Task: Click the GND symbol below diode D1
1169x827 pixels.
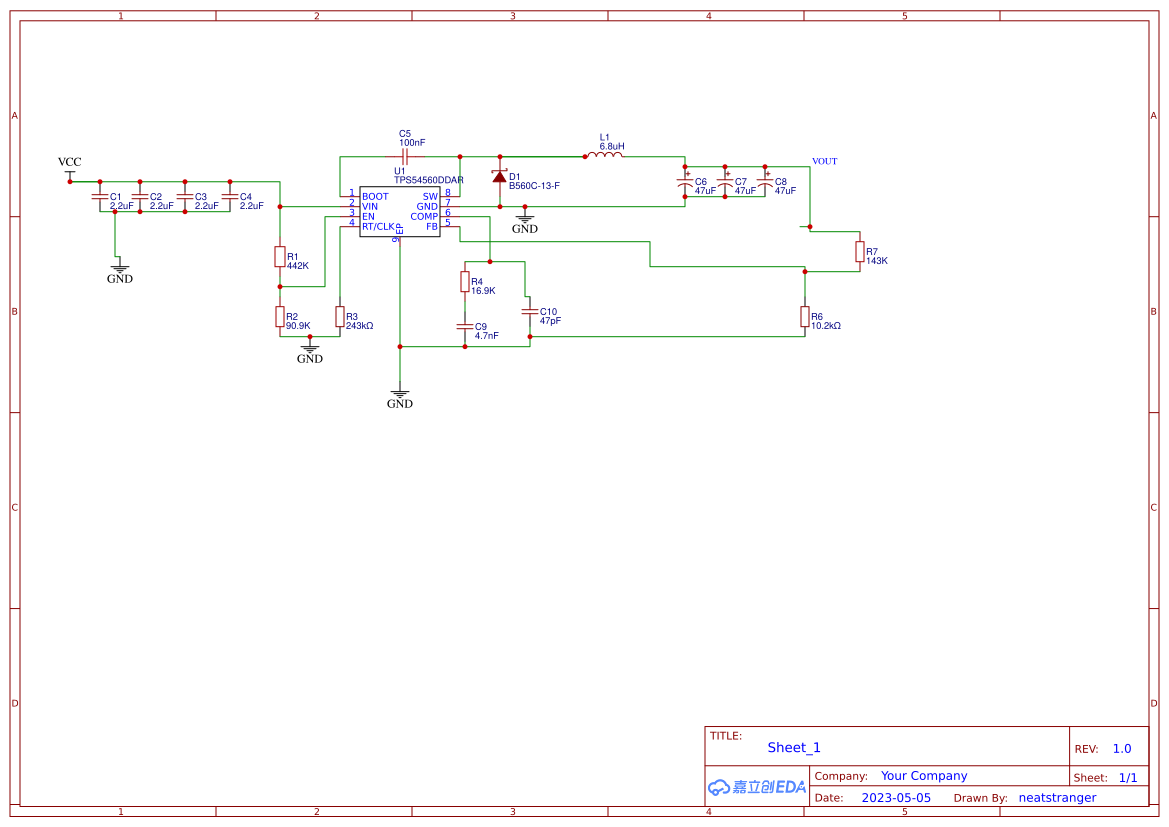Action: click(x=524, y=218)
